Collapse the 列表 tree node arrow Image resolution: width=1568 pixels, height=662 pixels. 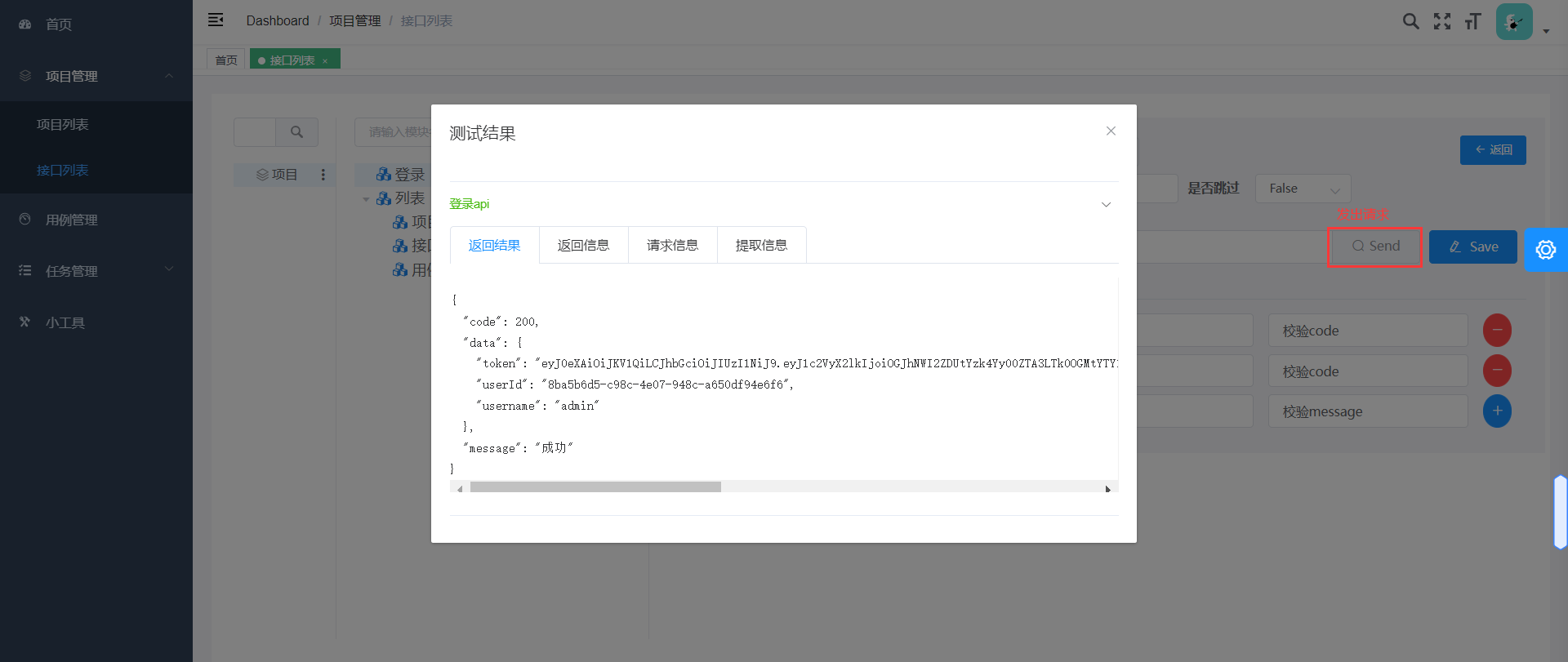(366, 198)
